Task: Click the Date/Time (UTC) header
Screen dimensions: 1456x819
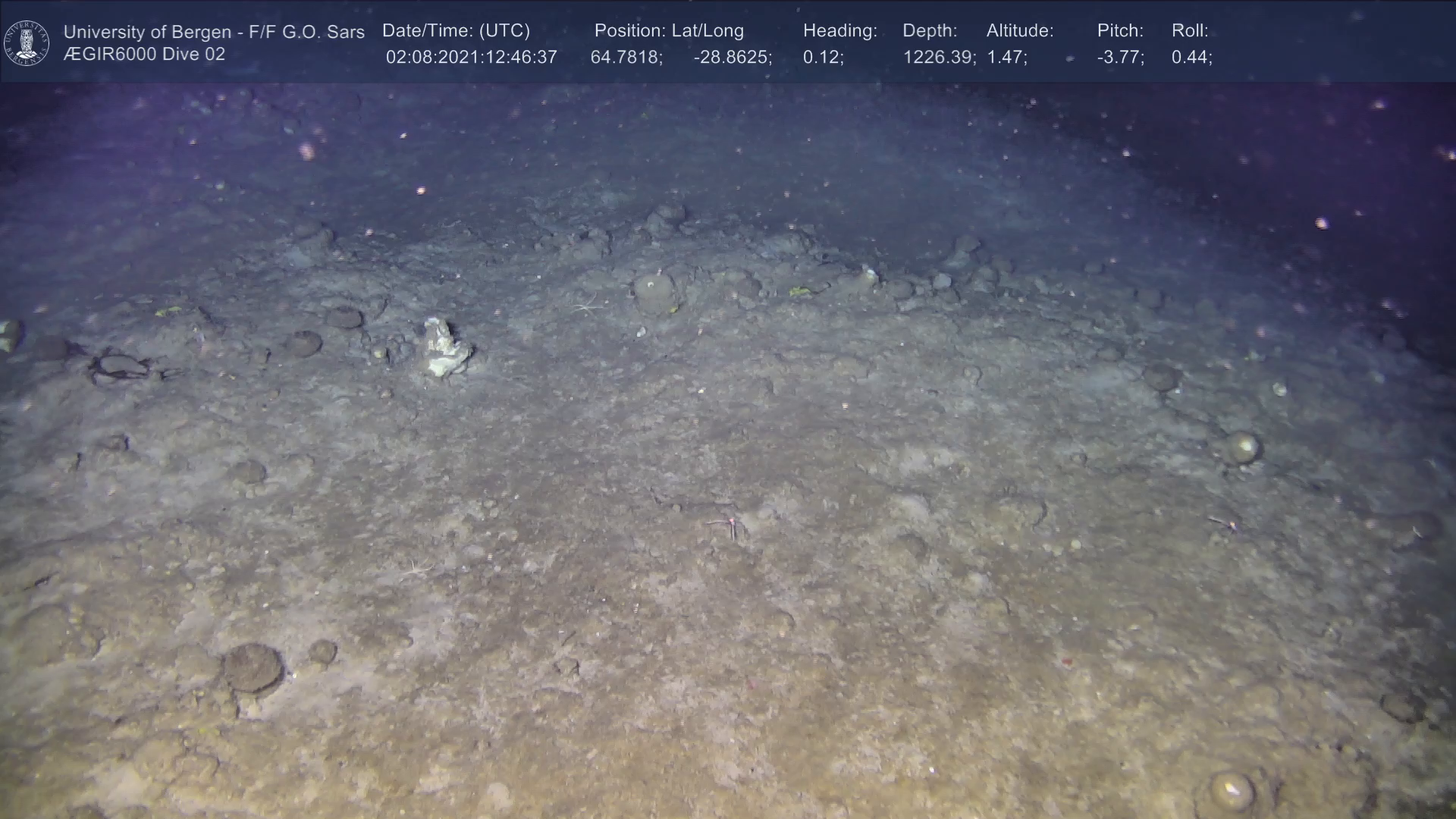Action: click(456, 31)
